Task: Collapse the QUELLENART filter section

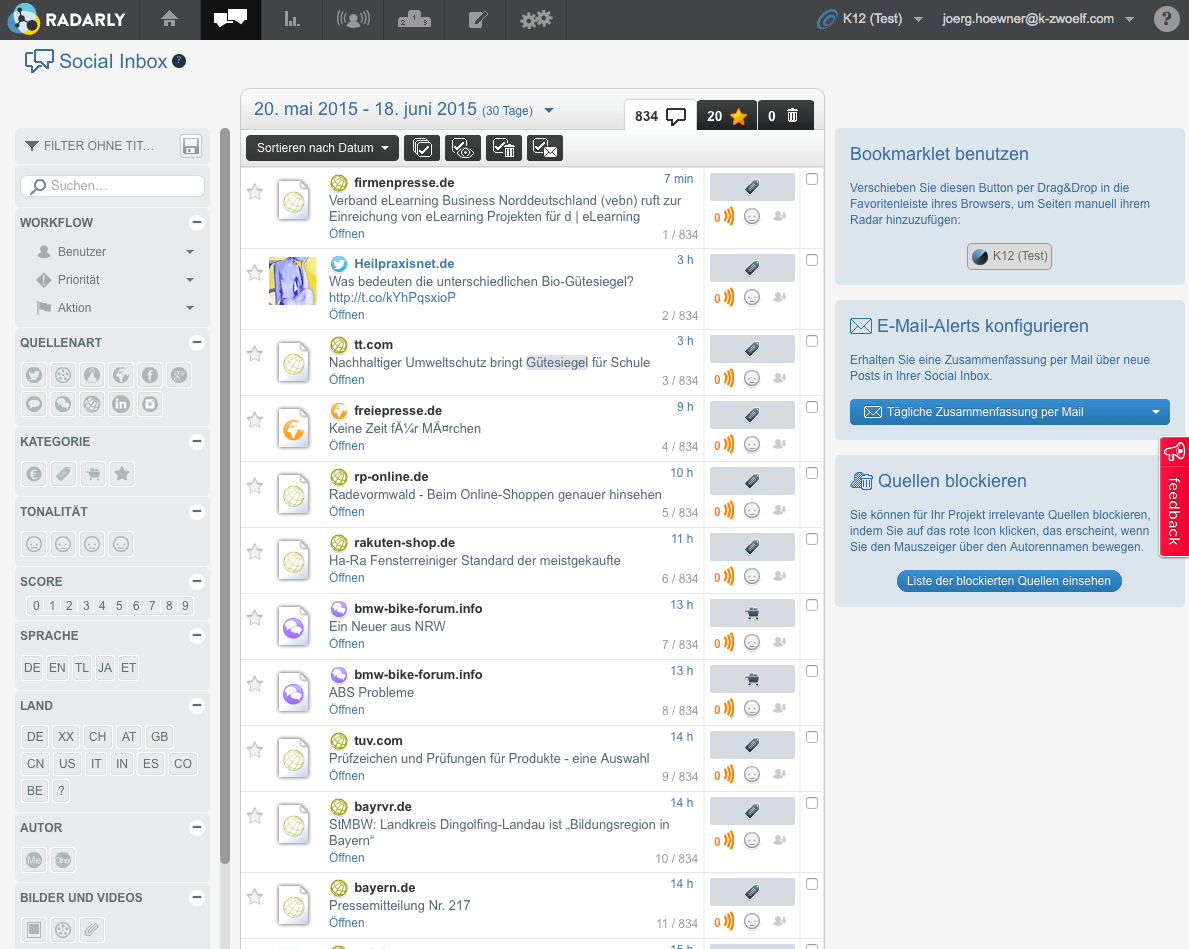Action: [196, 343]
